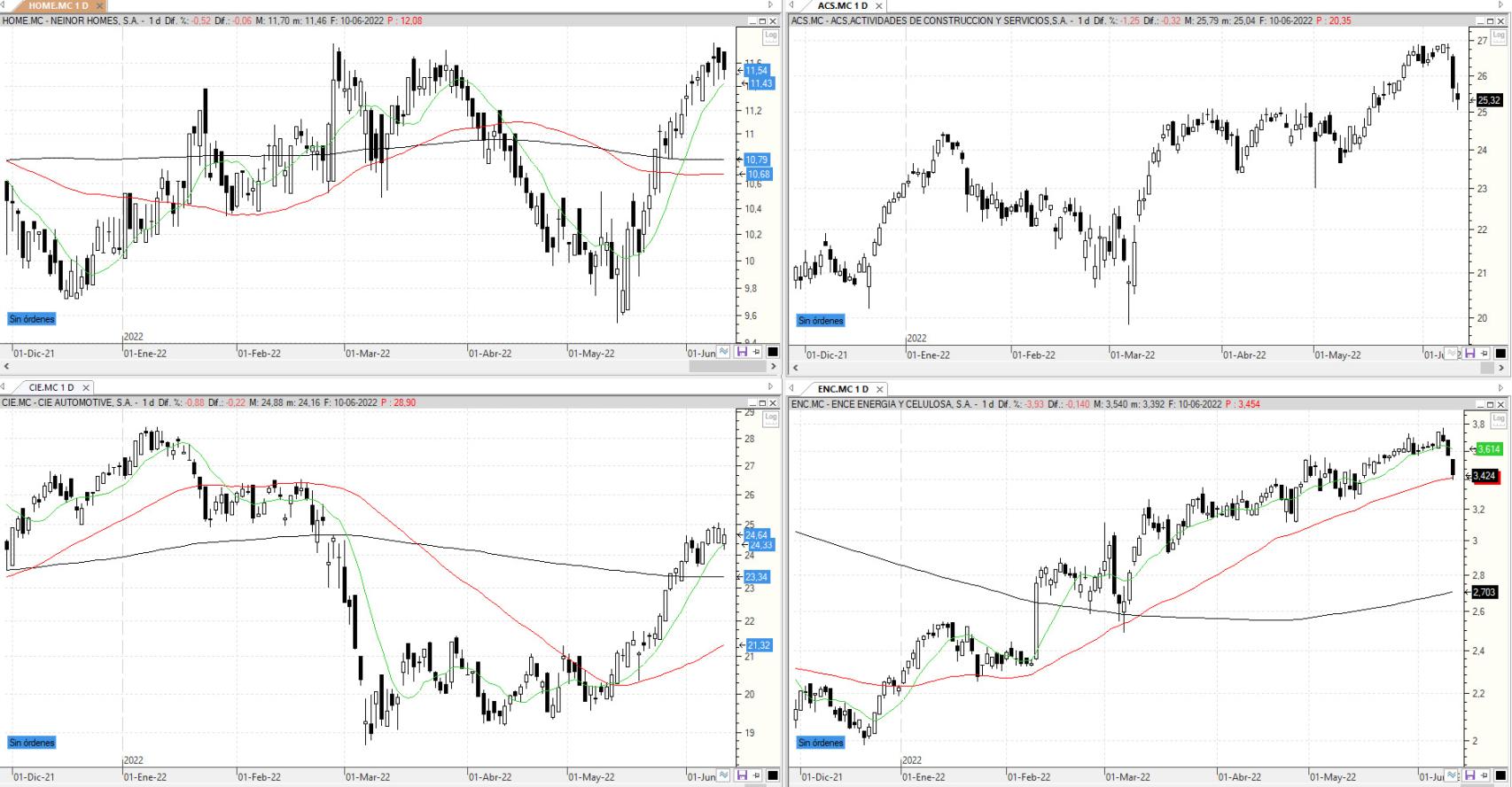This screenshot has height=787, width=1512.
Task: Click the zigzag indicator icon in HOME.MC chart
Action: (x=724, y=352)
